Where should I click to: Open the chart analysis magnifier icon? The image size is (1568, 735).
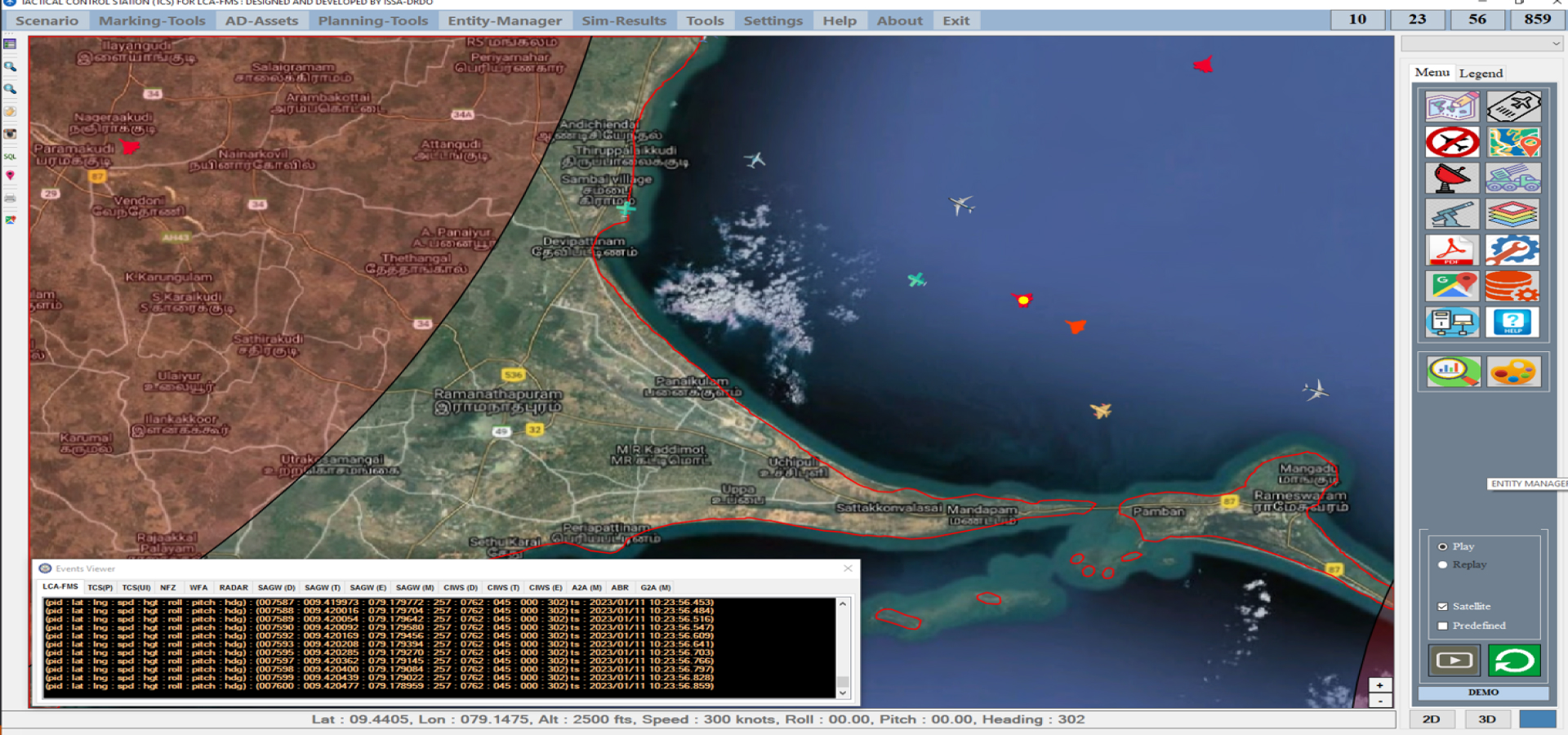[1454, 372]
